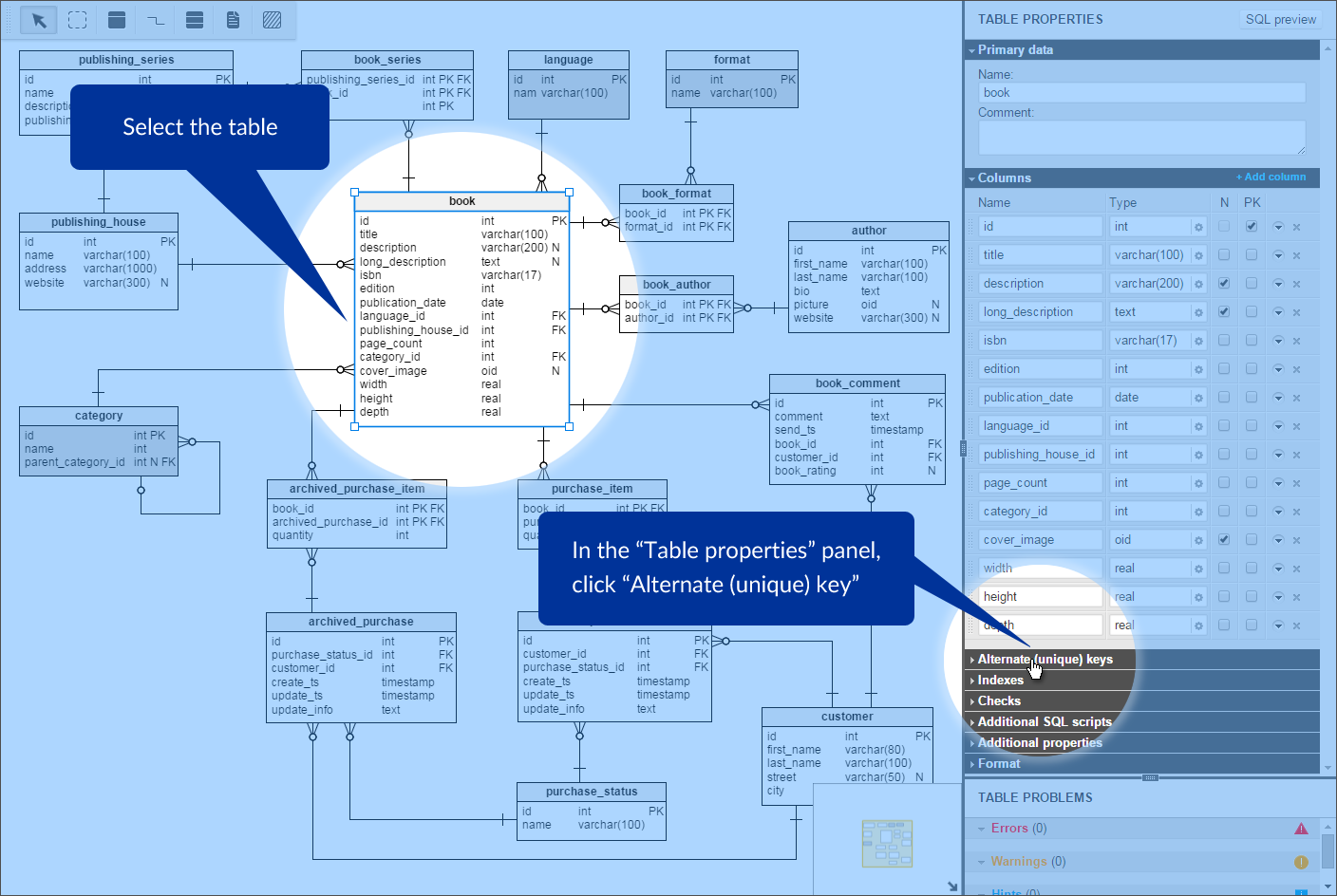This screenshot has height=896, width=1337.
Task: Select the book_comment table header
Action: point(857,383)
